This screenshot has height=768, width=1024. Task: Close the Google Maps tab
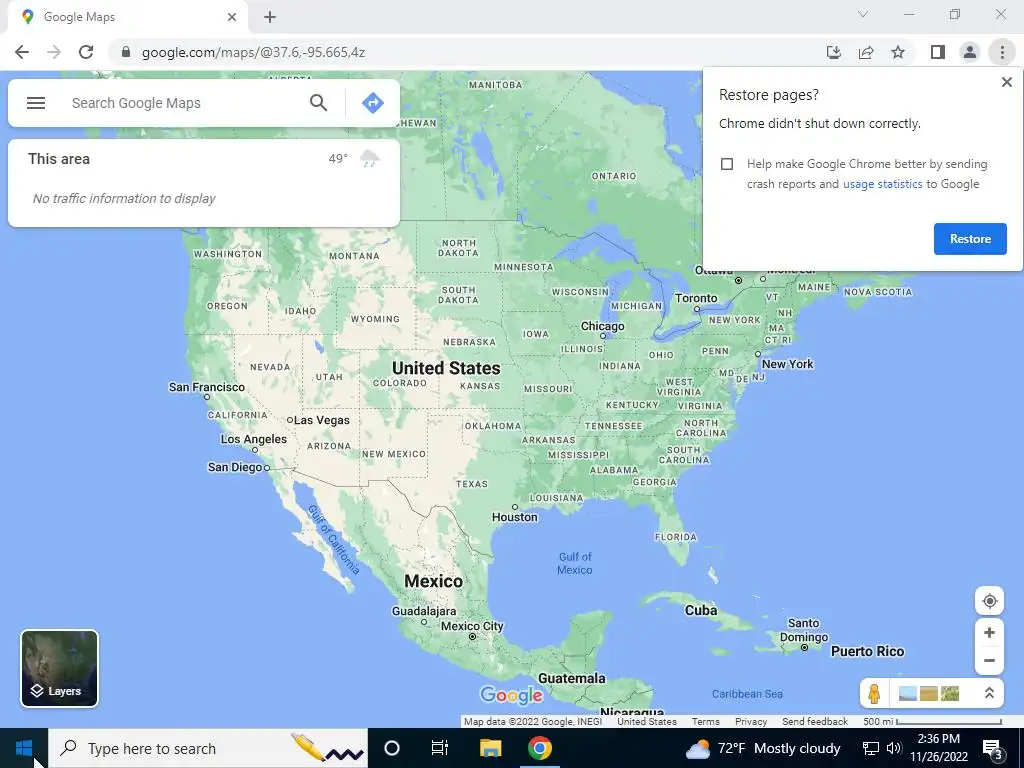(x=232, y=17)
